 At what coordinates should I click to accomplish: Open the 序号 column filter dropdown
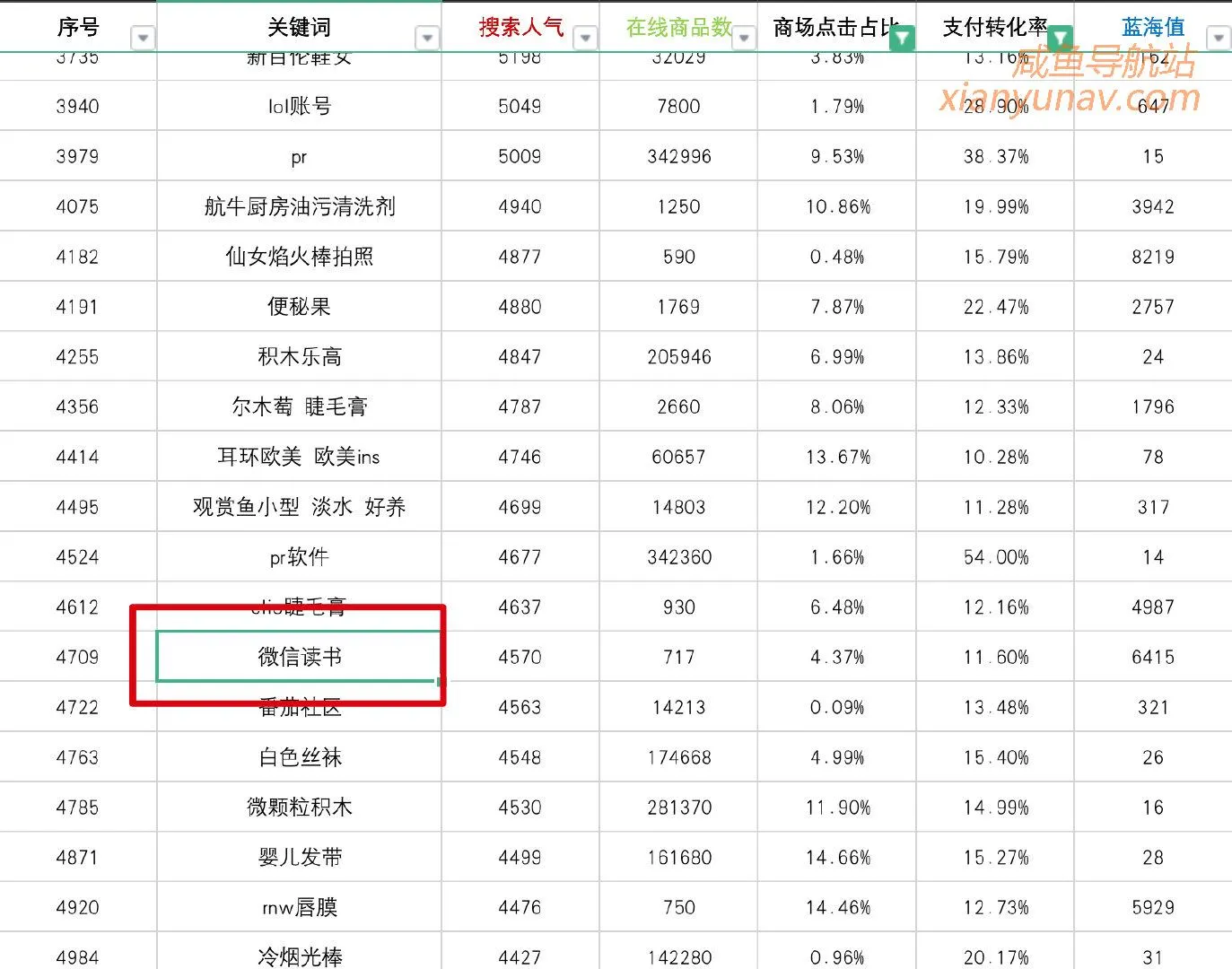143,38
